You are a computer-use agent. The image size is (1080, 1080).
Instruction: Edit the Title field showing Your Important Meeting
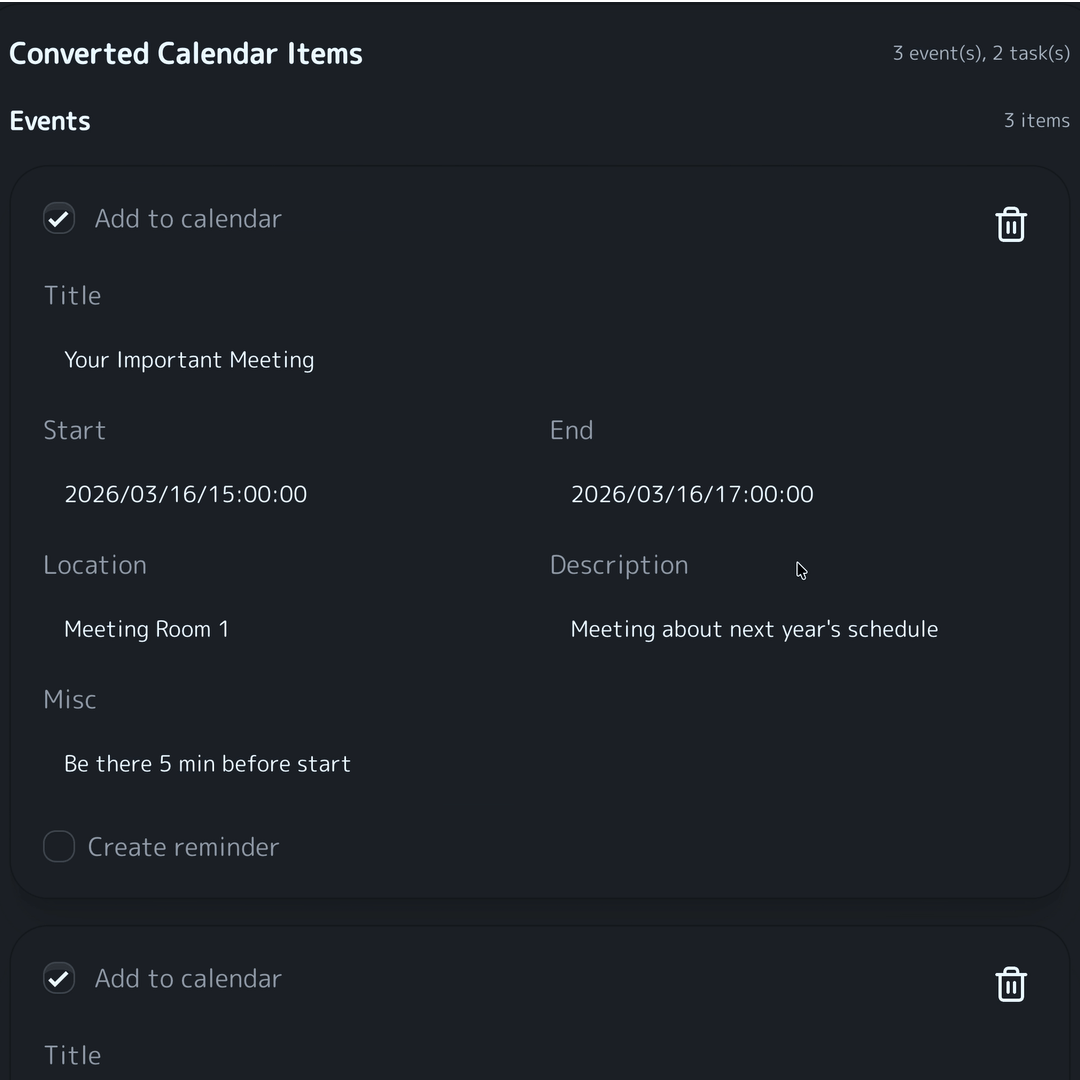pyautogui.click(x=189, y=360)
